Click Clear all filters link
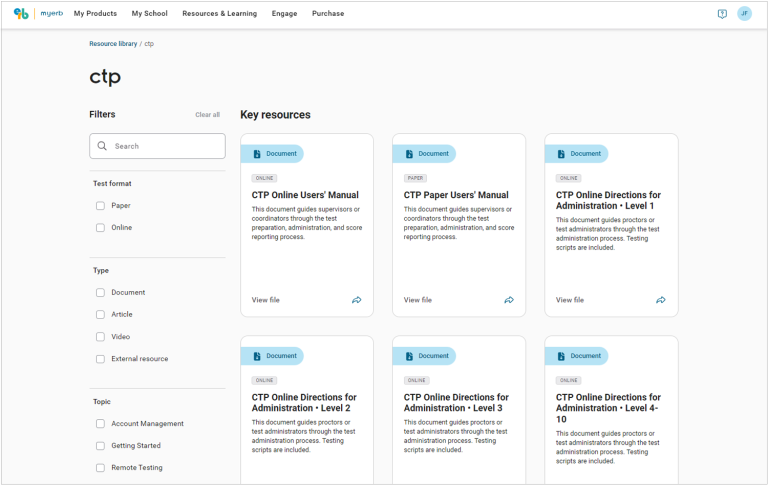Image resolution: width=768 pixels, height=485 pixels. pos(207,115)
